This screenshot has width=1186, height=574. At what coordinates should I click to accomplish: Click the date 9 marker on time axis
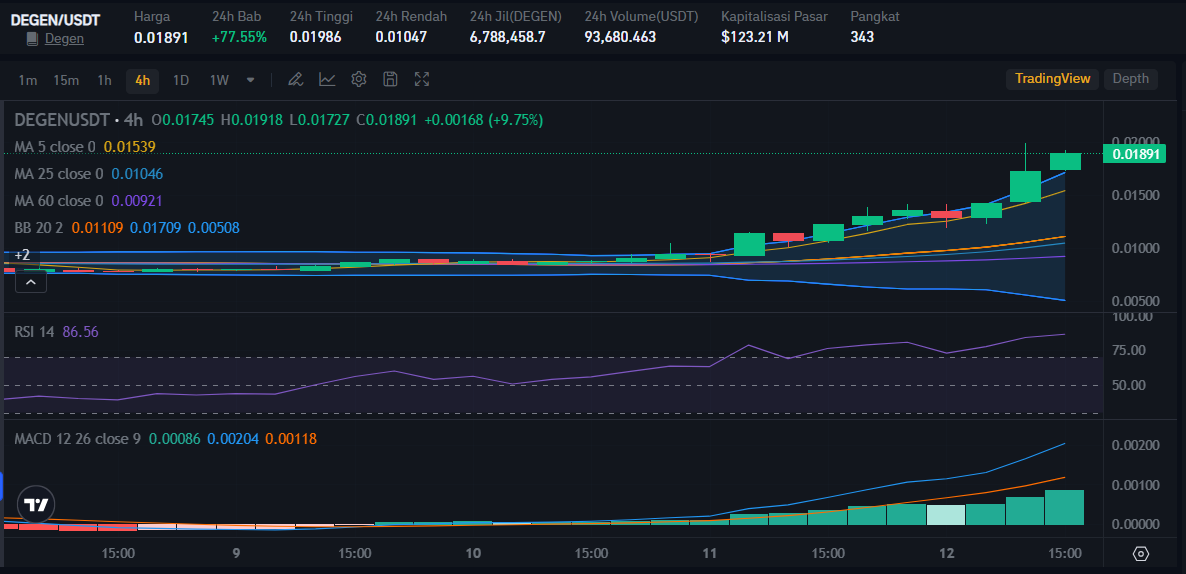point(237,554)
